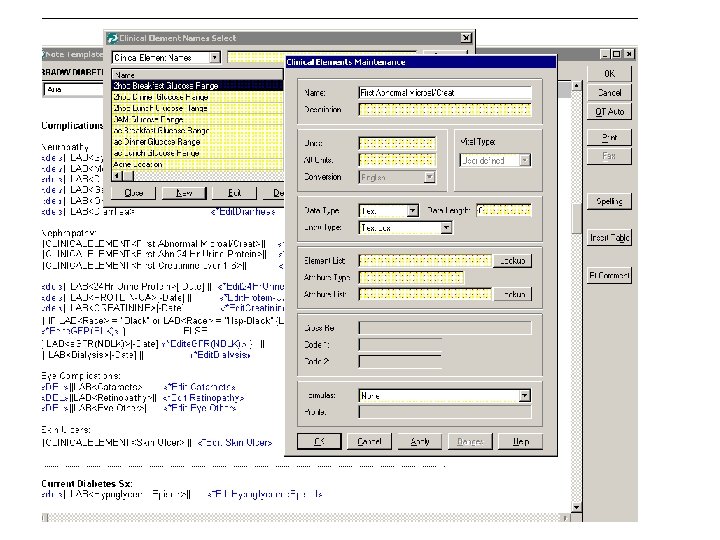720x540 pixels.
Task: Select the '2hpc Breakfast Glucose Range' row
Action: point(197,85)
